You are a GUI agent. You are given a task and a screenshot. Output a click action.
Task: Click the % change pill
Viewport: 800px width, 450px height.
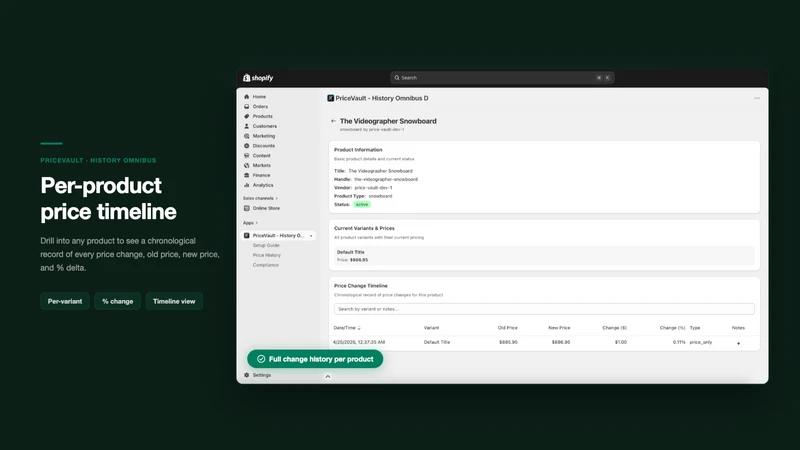pos(117,302)
